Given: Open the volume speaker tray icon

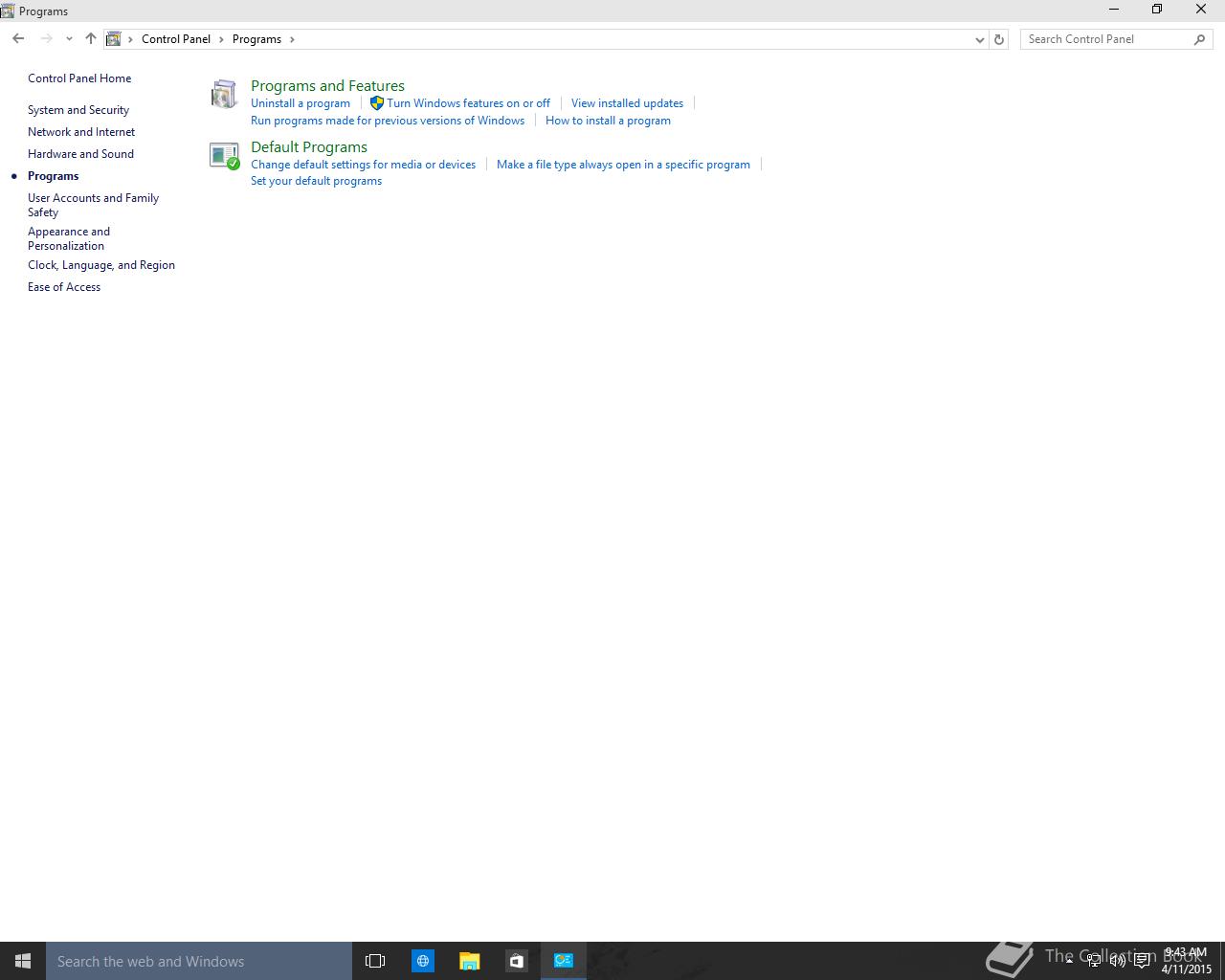Looking at the screenshot, I should 1117,961.
